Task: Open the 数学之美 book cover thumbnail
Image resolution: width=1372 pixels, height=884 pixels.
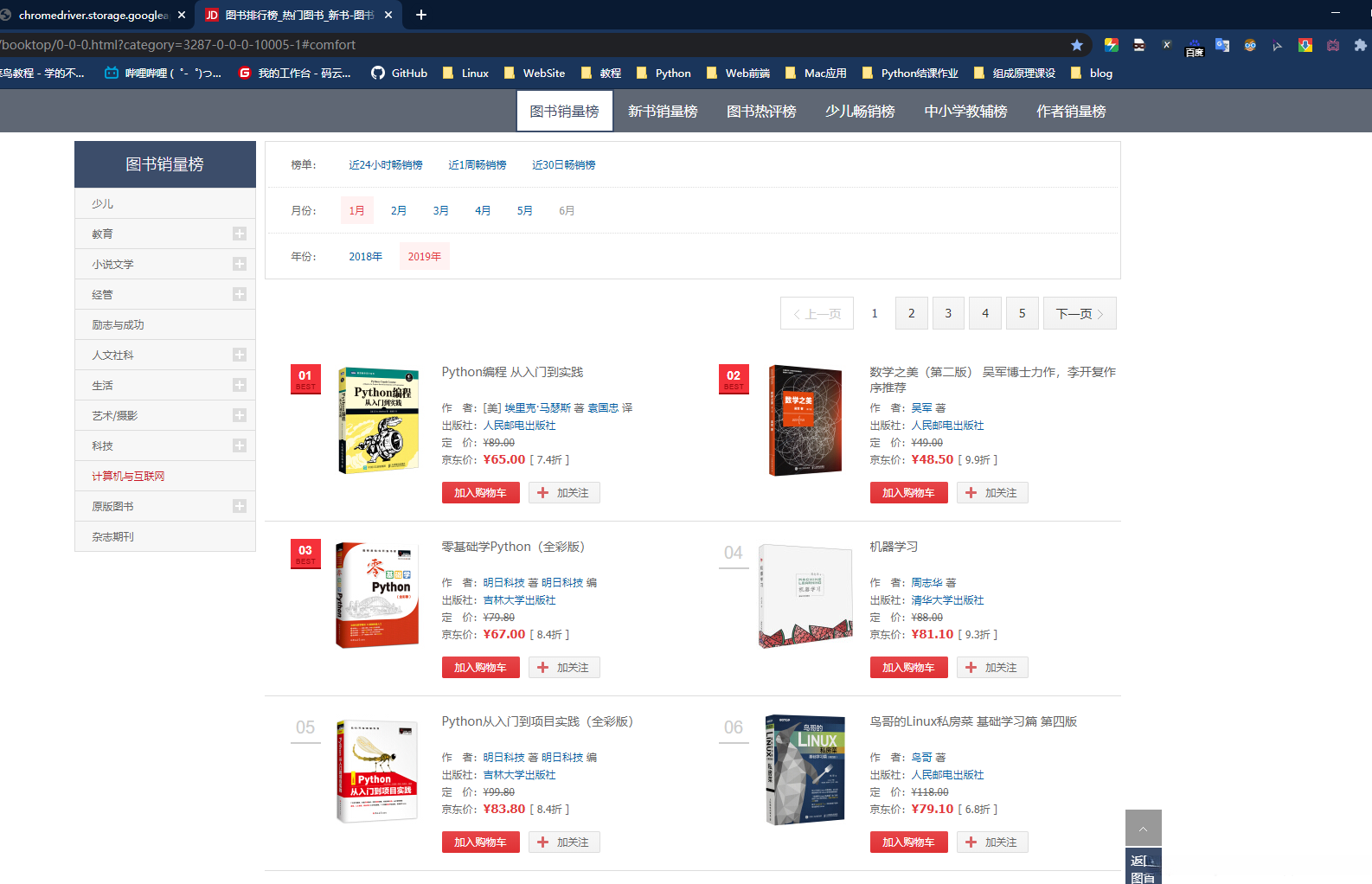Action: click(x=805, y=420)
